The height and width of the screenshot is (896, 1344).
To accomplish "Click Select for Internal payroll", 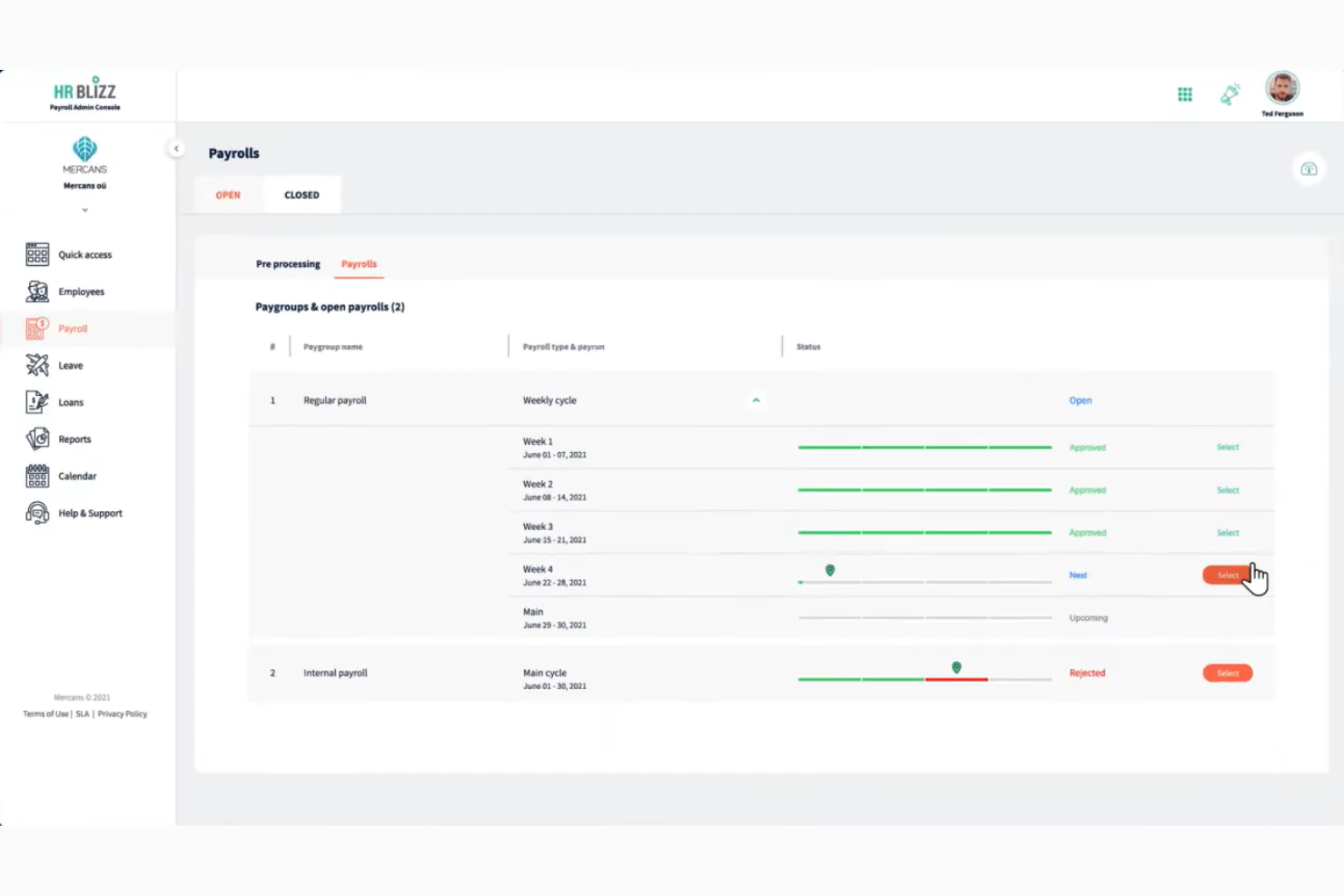I will click(x=1228, y=673).
